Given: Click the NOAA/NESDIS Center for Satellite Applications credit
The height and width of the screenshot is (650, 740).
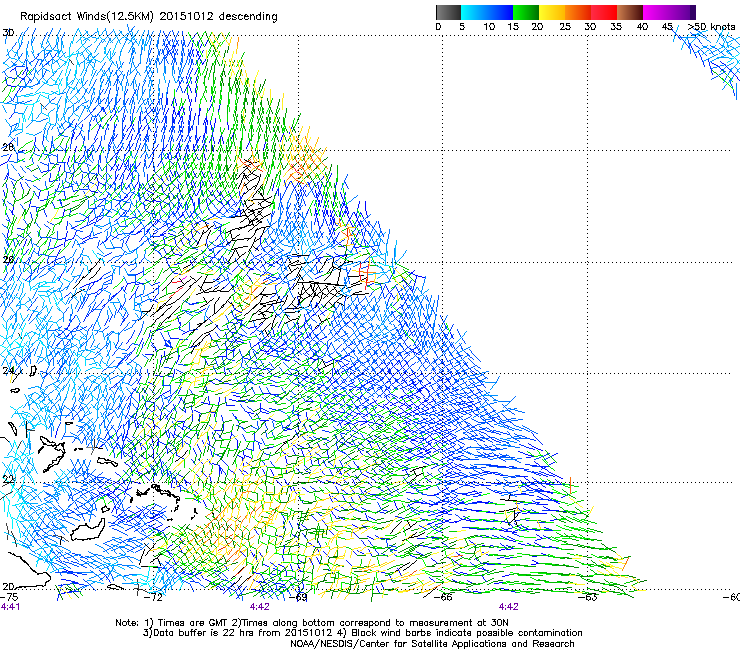Looking at the screenshot, I should pos(432,644).
